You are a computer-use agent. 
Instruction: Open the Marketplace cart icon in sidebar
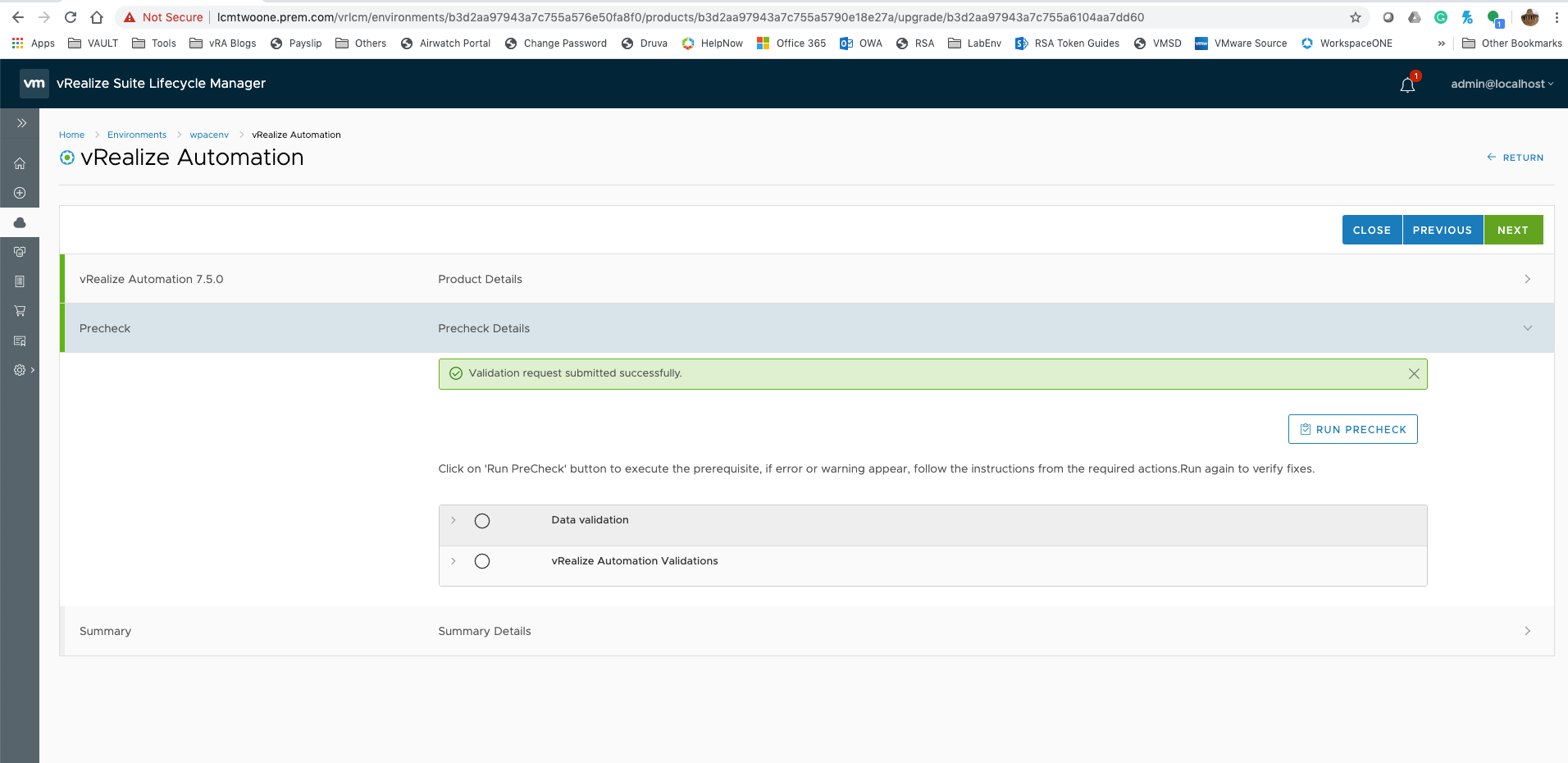(x=20, y=311)
